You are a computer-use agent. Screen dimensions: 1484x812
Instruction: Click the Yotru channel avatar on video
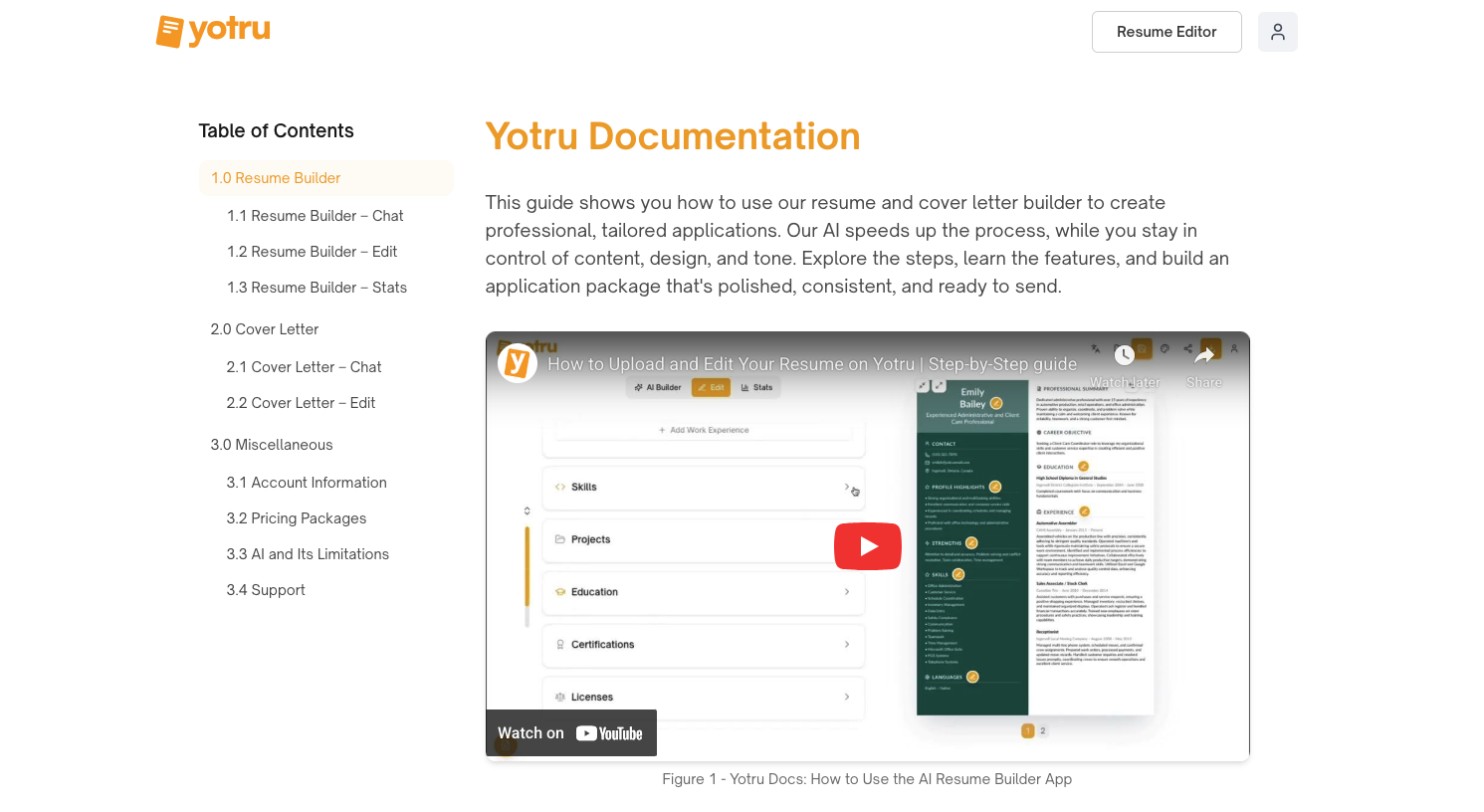pos(518,363)
